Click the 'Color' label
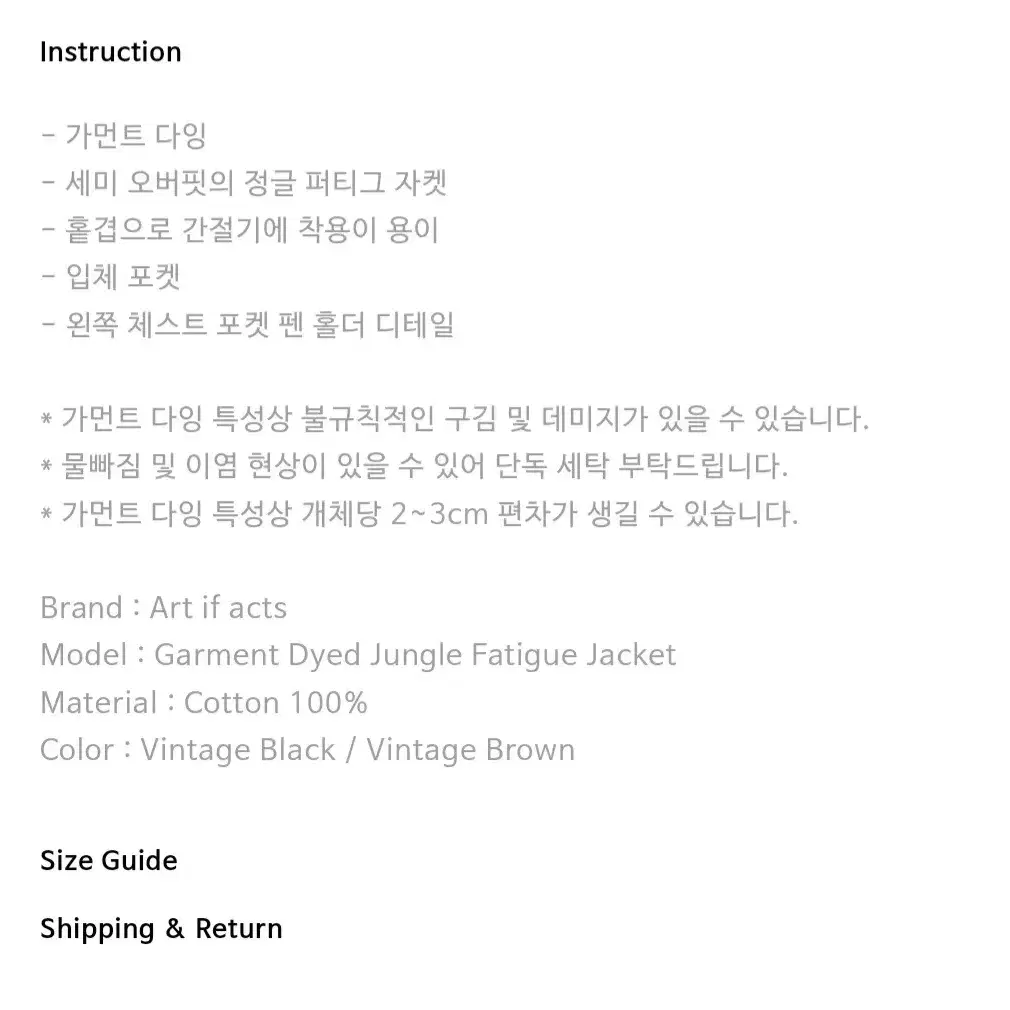1010x1010 pixels. click(77, 750)
